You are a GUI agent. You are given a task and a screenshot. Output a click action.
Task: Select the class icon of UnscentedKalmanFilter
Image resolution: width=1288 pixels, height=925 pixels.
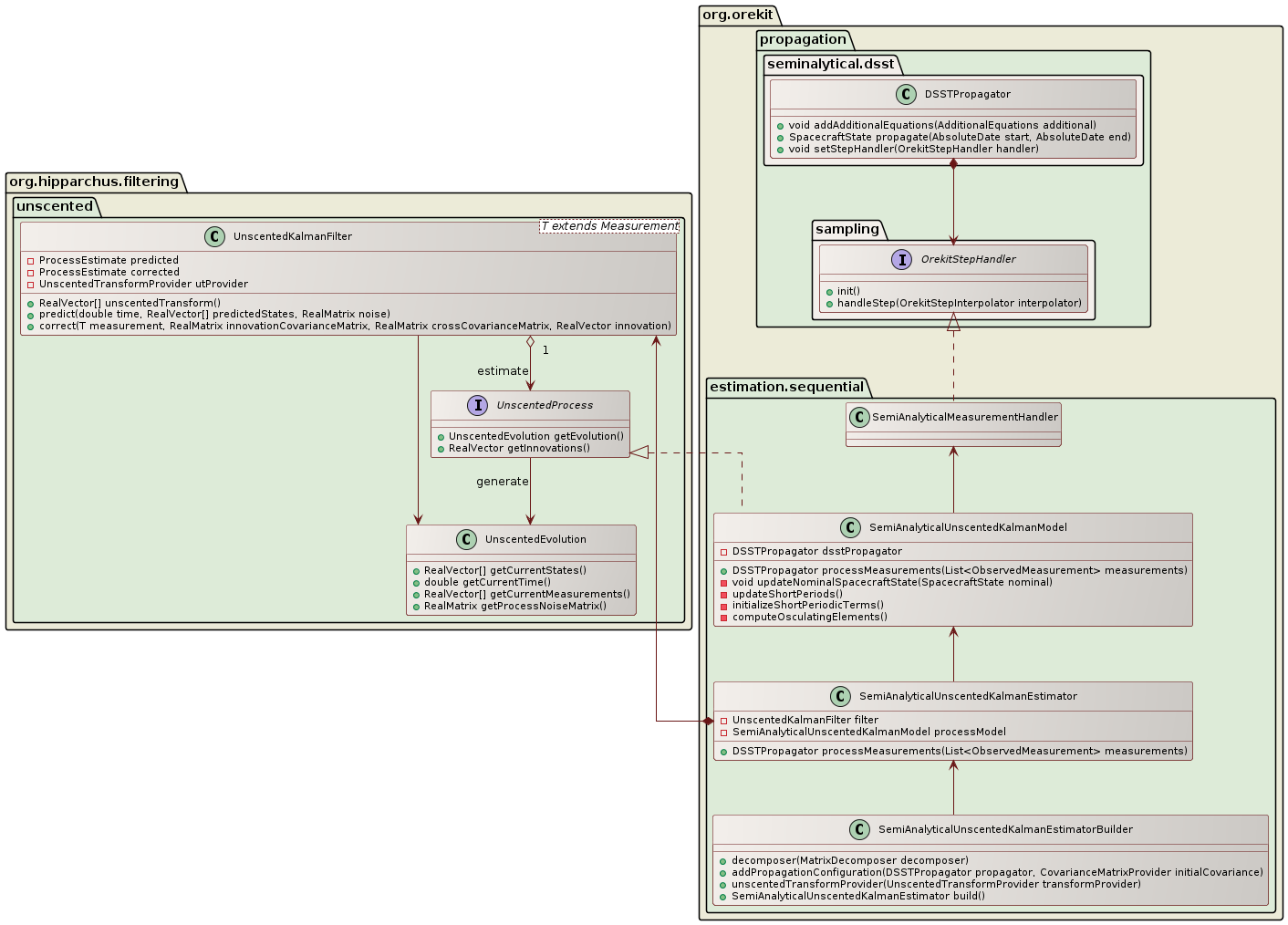click(x=214, y=235)
